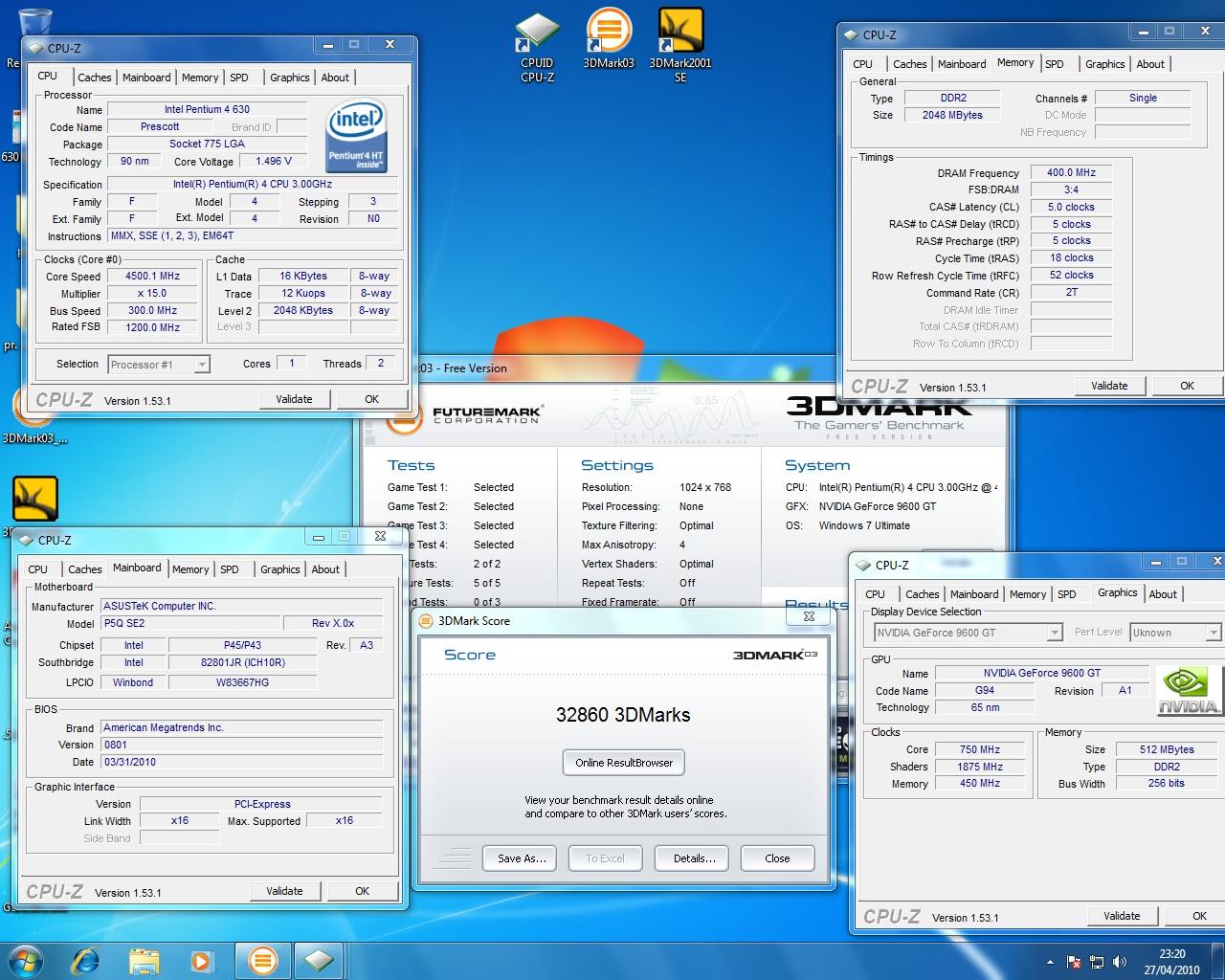Click the DRAM Frequency 400.0 MHz value
The height and width of the screenshot is (980, 1225).
[1071, 173]
